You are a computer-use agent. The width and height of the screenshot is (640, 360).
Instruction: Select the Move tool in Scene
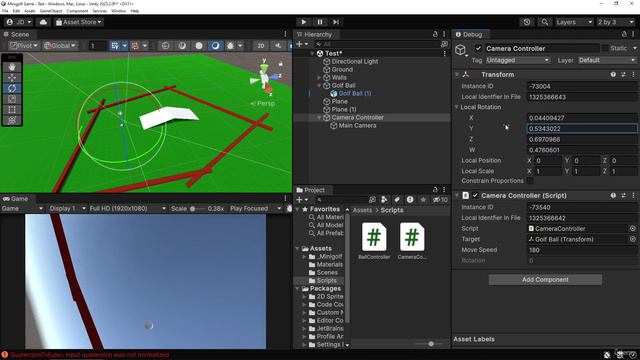[x=12, y=78]
